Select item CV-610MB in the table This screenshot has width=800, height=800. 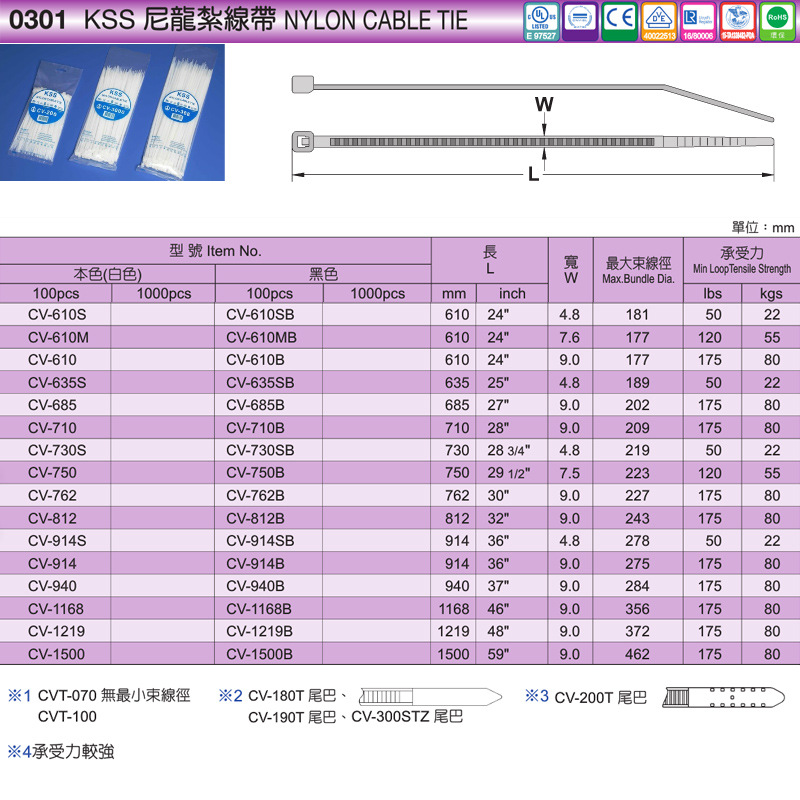[x=261, y=337]
